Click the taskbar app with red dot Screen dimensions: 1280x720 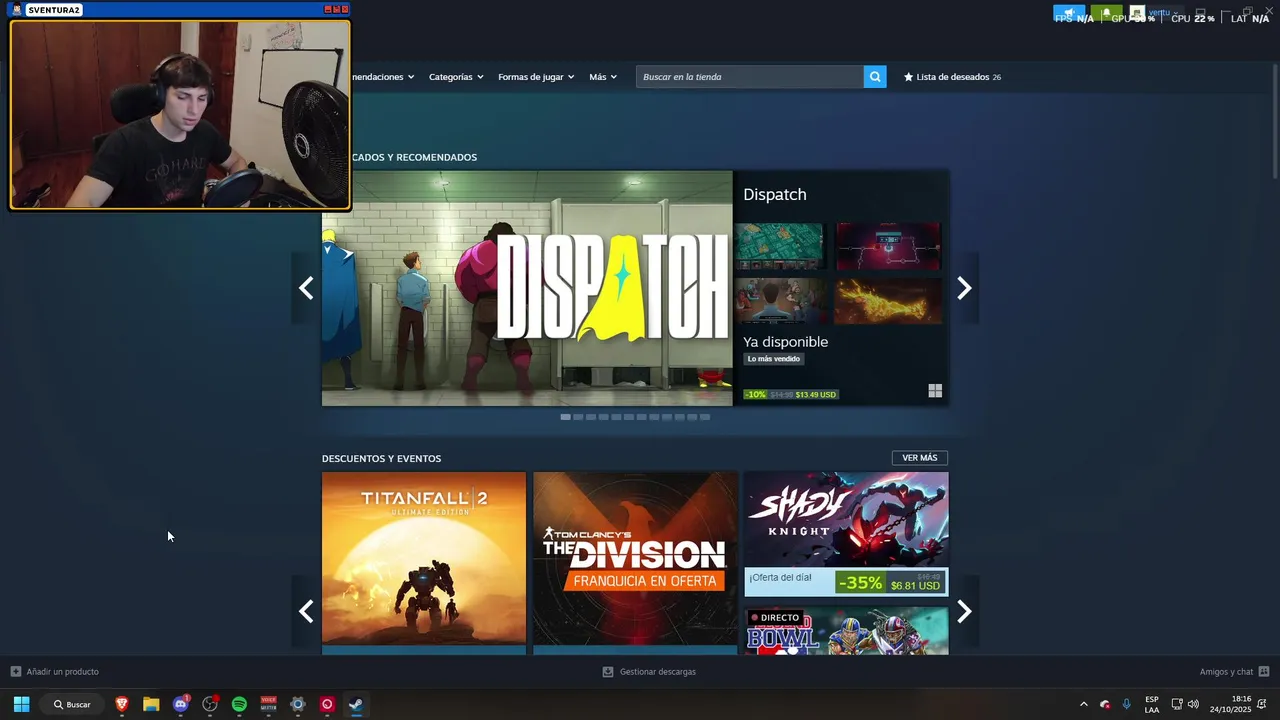click(x=210, y=704)
